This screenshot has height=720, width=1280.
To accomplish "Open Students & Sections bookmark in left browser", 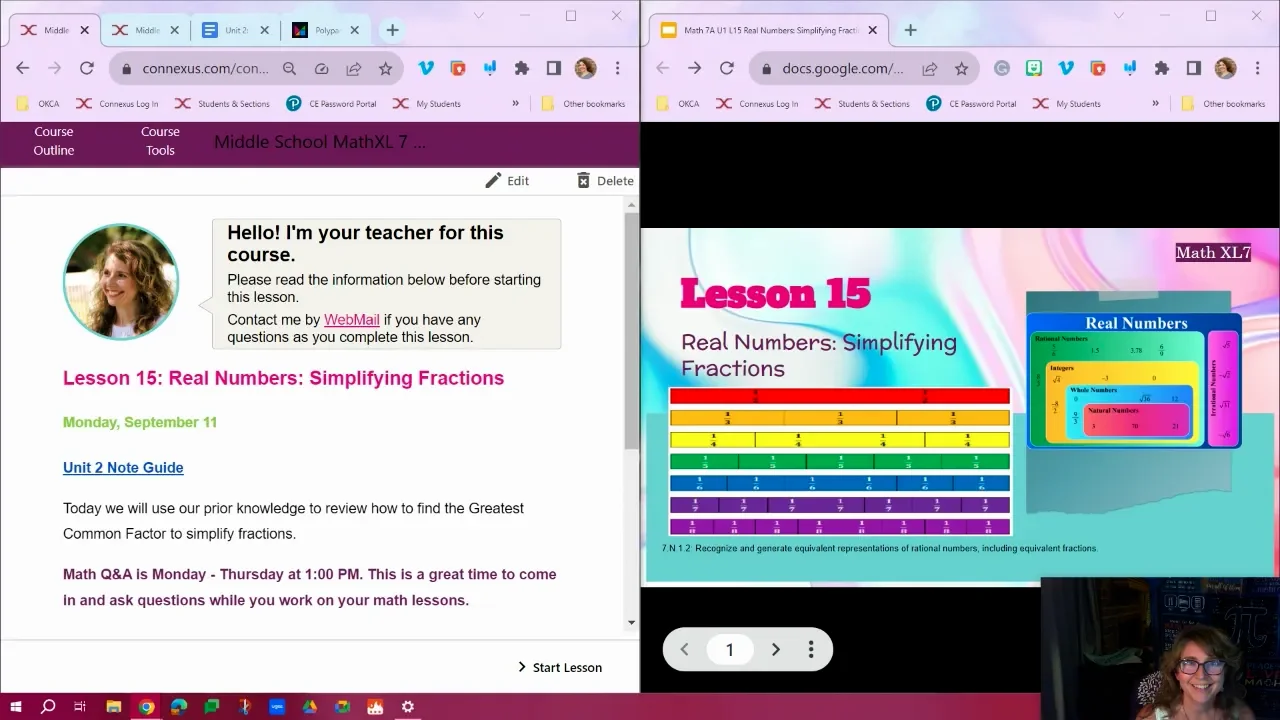I will pyautogui.click(x=222, y=103).
